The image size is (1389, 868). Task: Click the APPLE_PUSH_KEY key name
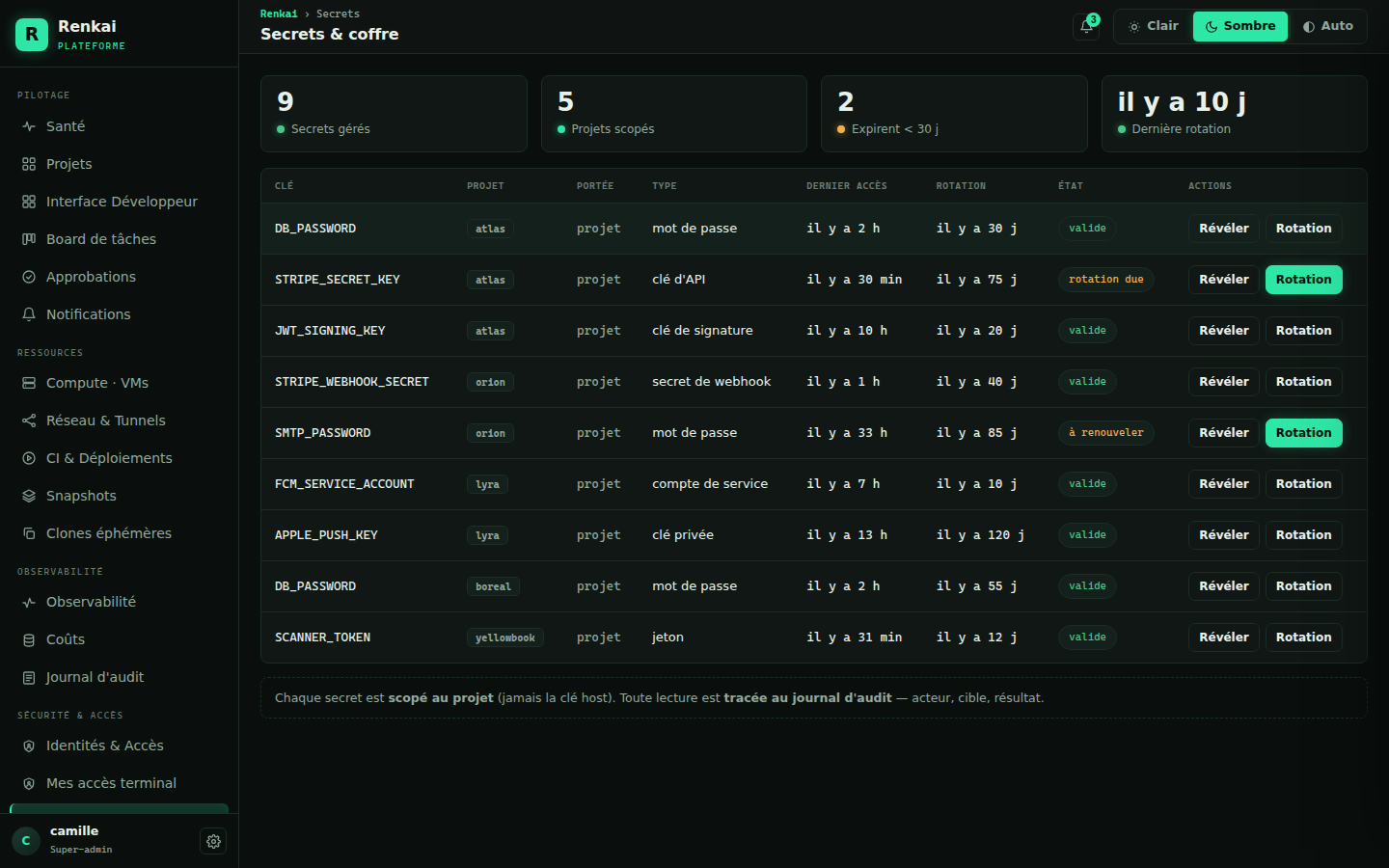coord(326,535)
